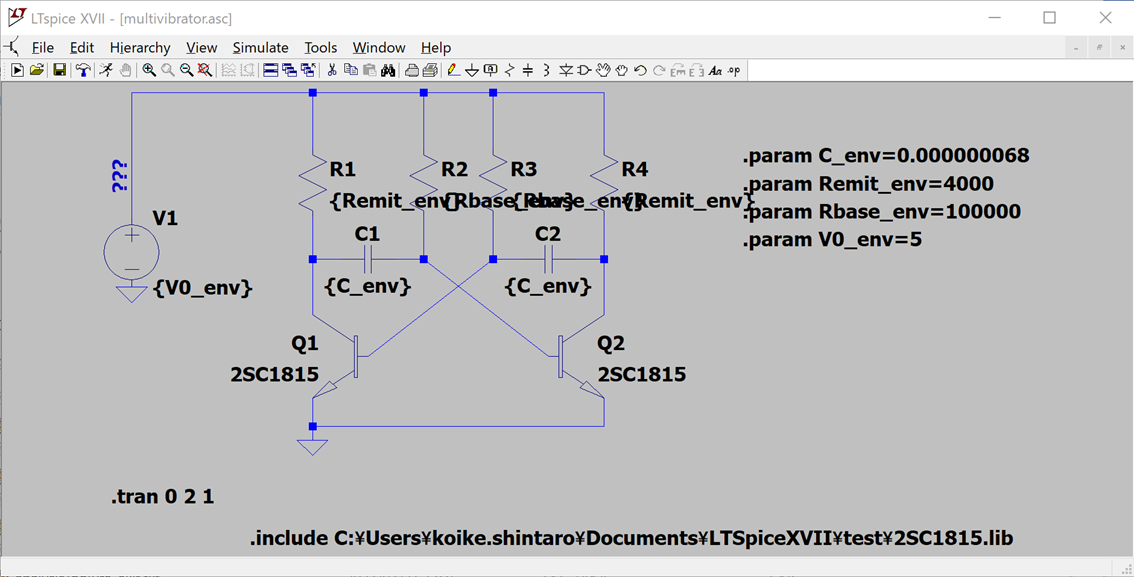The height and width of the screenshot is (577, 1134).
Task: Click the R4 resistor label
Action: 635,170
